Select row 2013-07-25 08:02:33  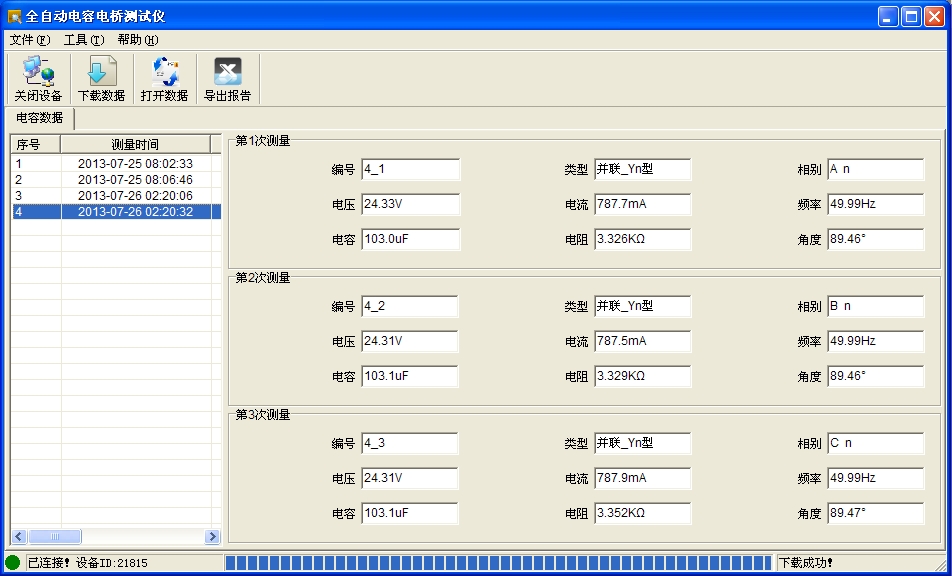coord(115,164)
